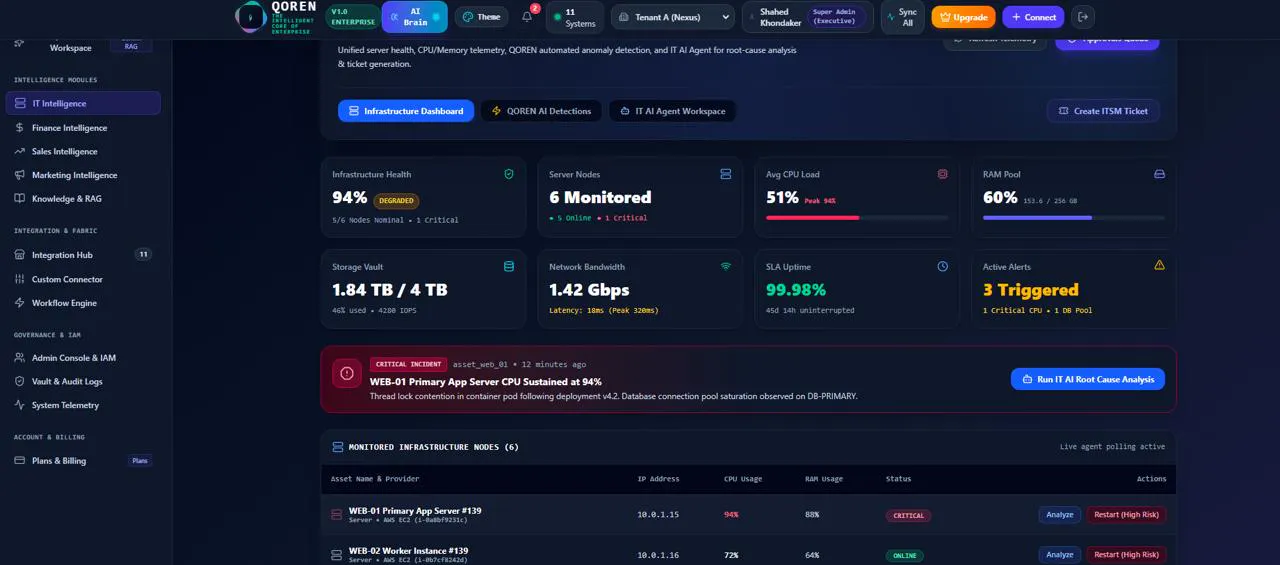Click the CPU chip icon on Avg CPU Load
Image resolution: width=1280 pixels, height=565 pixels.
coord(942,174)
